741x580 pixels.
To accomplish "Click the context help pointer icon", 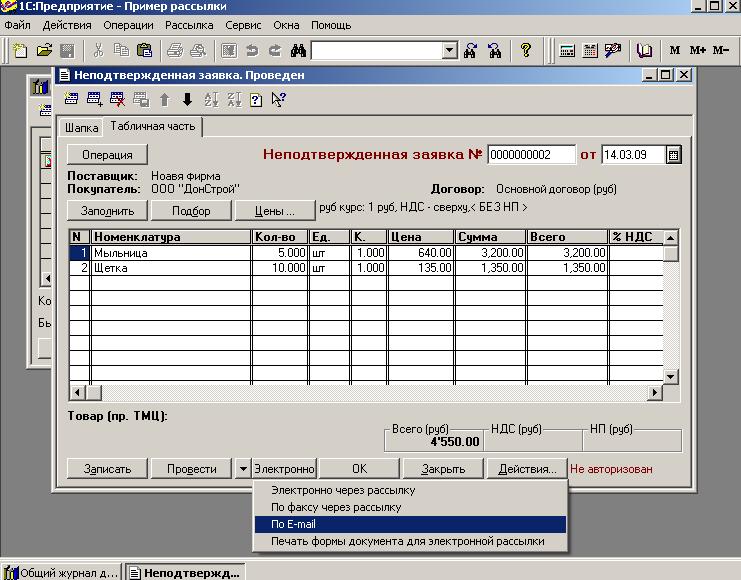I will click(279, 99).
